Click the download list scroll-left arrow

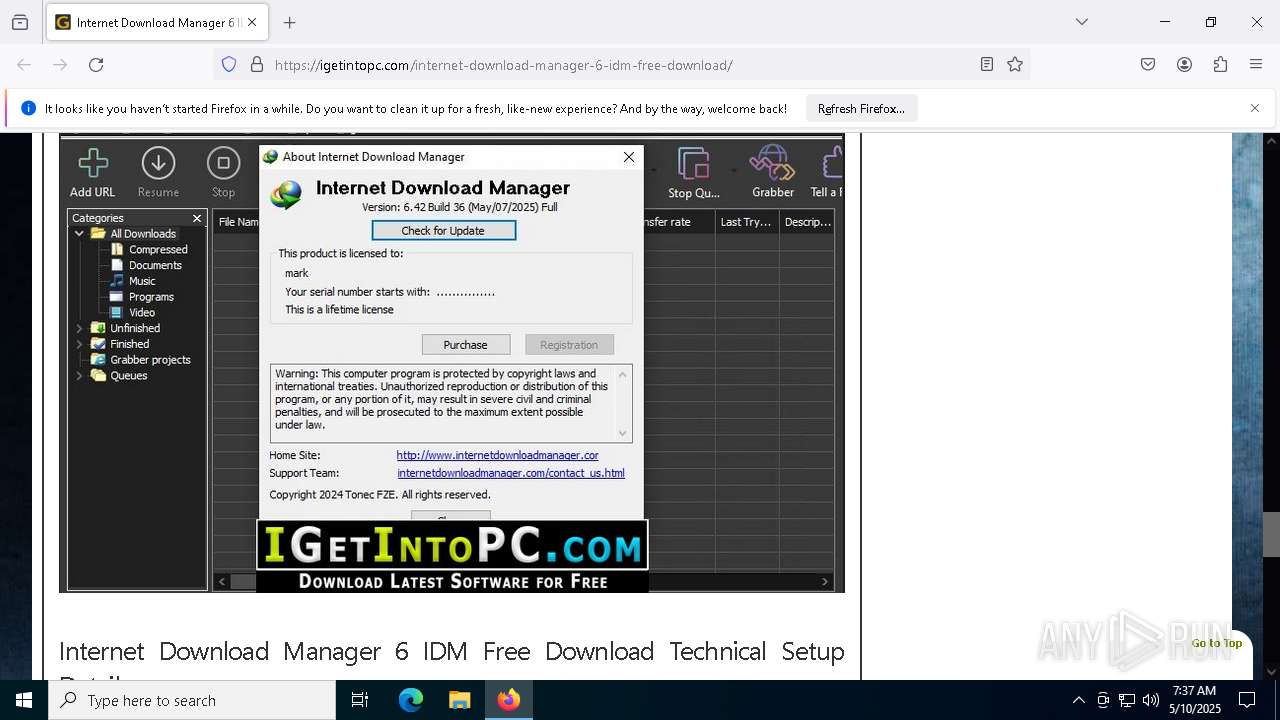click(222, 581)
